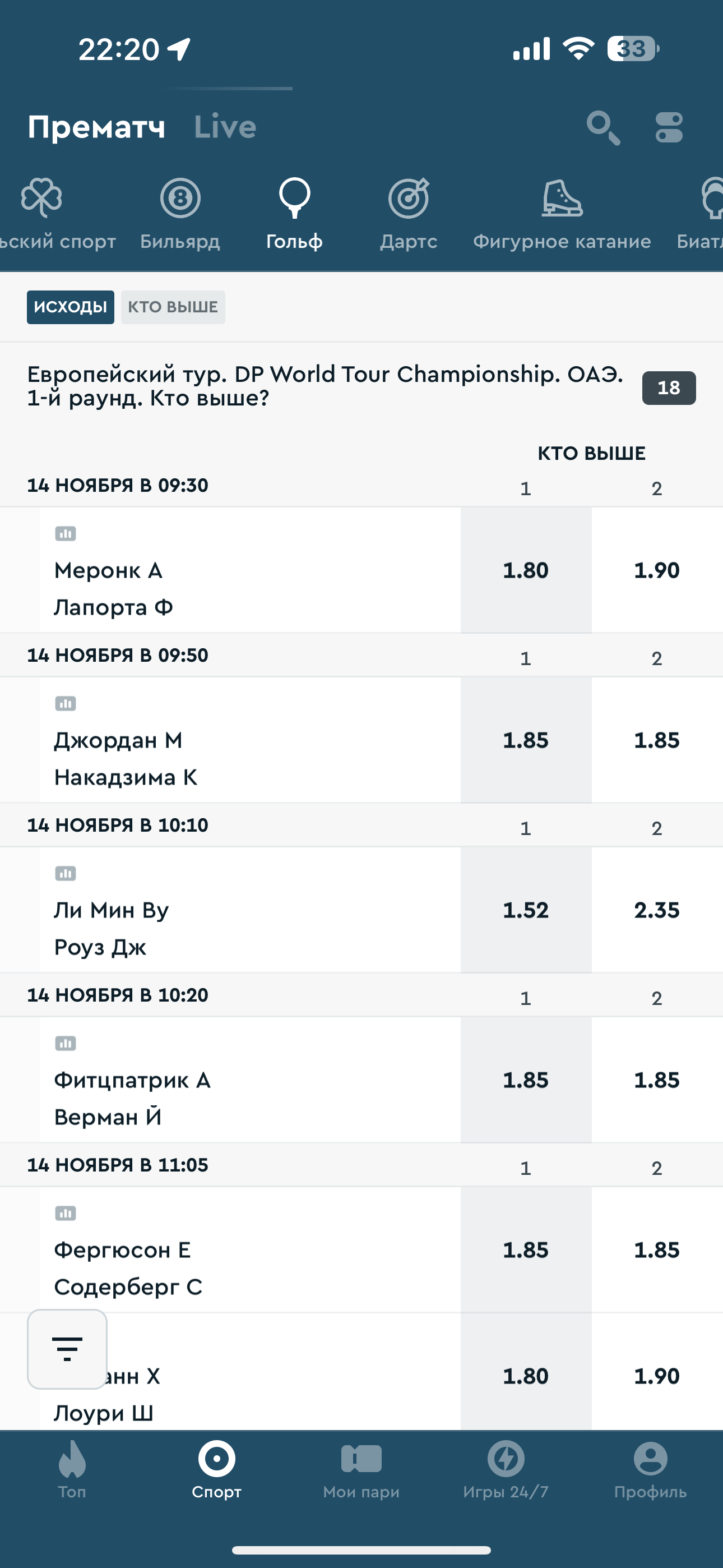Open the Фитцпатрик А vs Верман Й match

243,1098
